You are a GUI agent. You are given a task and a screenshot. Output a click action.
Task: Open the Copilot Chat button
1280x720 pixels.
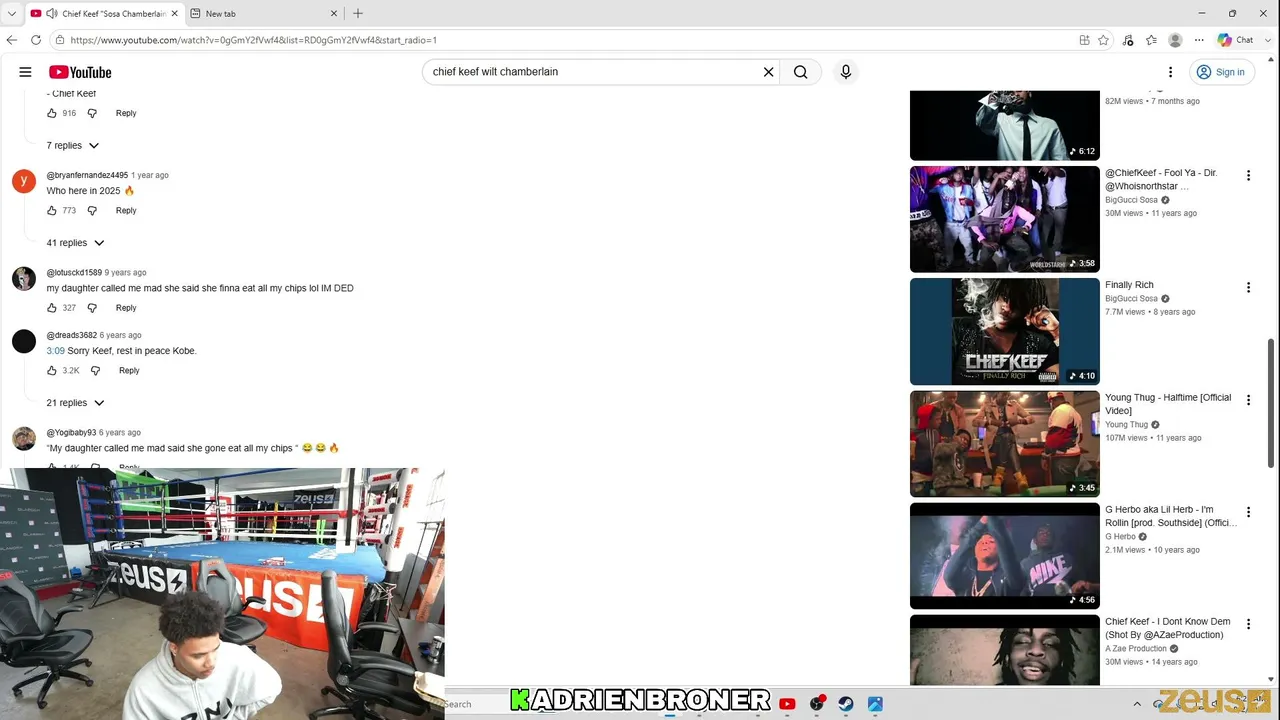pyautogui.click(x=1235, y=40)
